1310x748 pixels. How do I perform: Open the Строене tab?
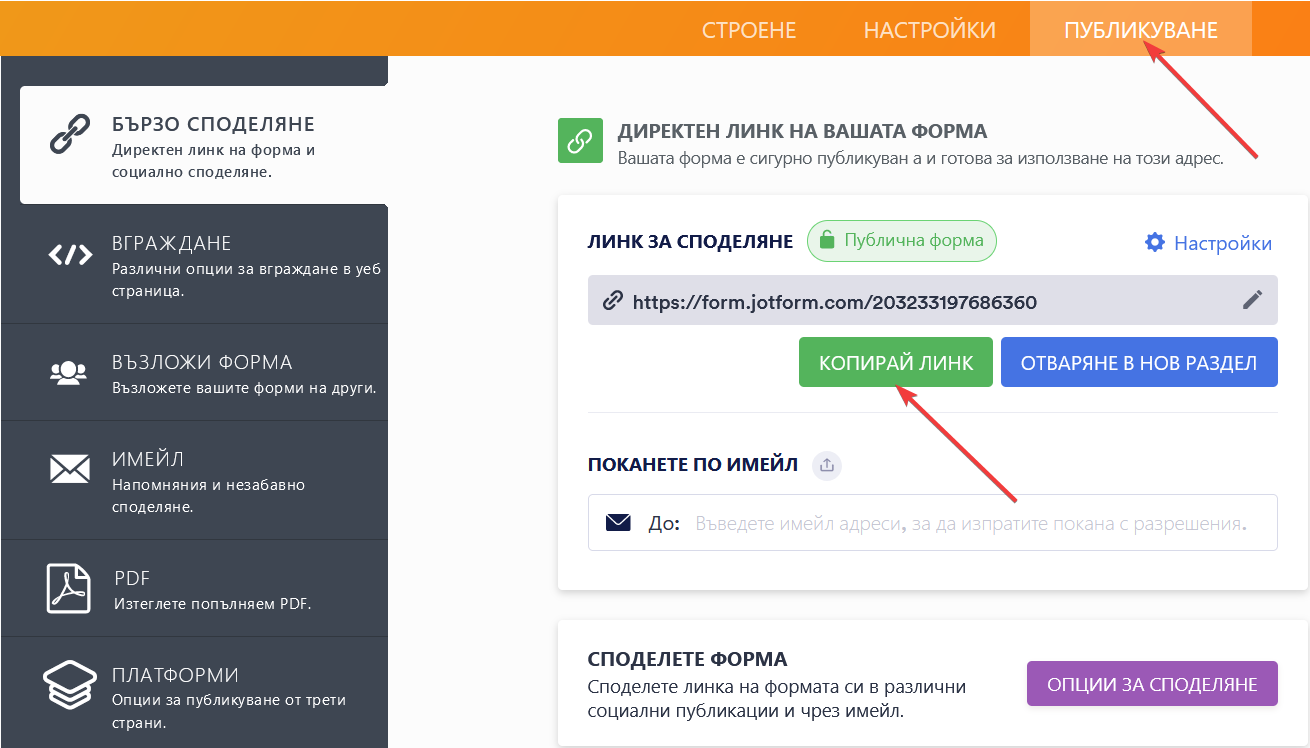click(x=749, y=30)
